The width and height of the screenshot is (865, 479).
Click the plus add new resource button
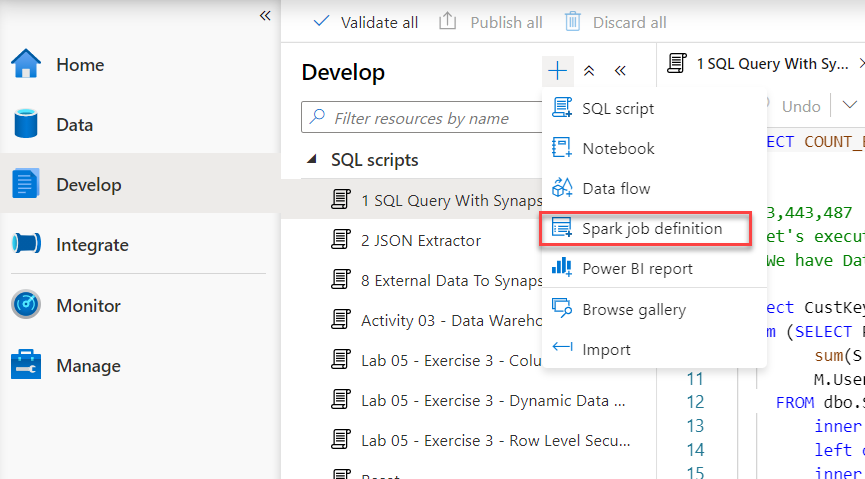pyautogui.click(x=558, y=71)
